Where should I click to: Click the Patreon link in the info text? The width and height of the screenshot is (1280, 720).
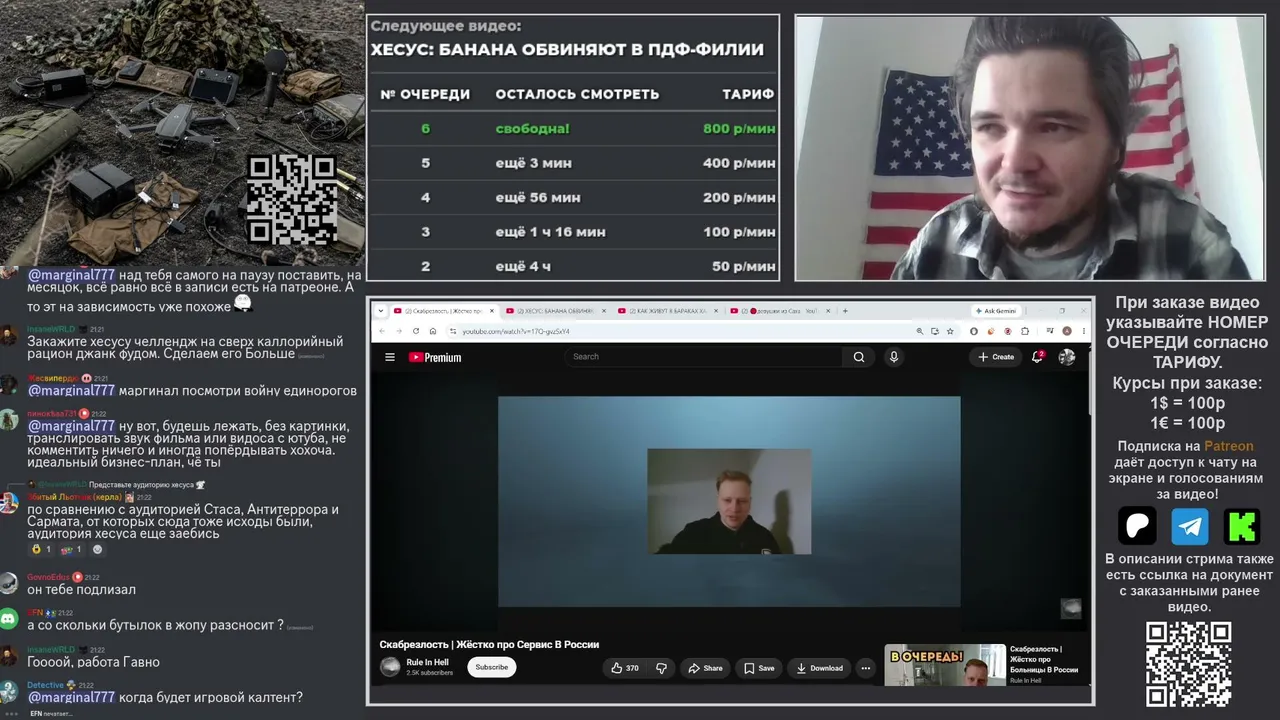pyautogui.click(x=1228, y=446)
